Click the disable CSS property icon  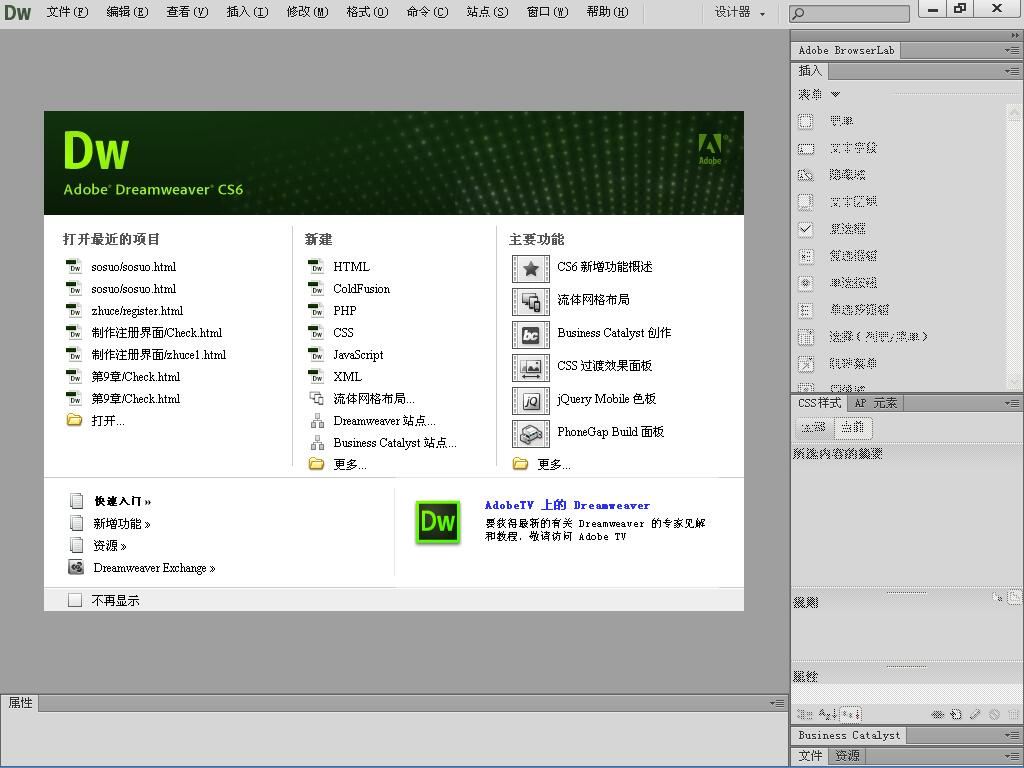pos(994,714)
